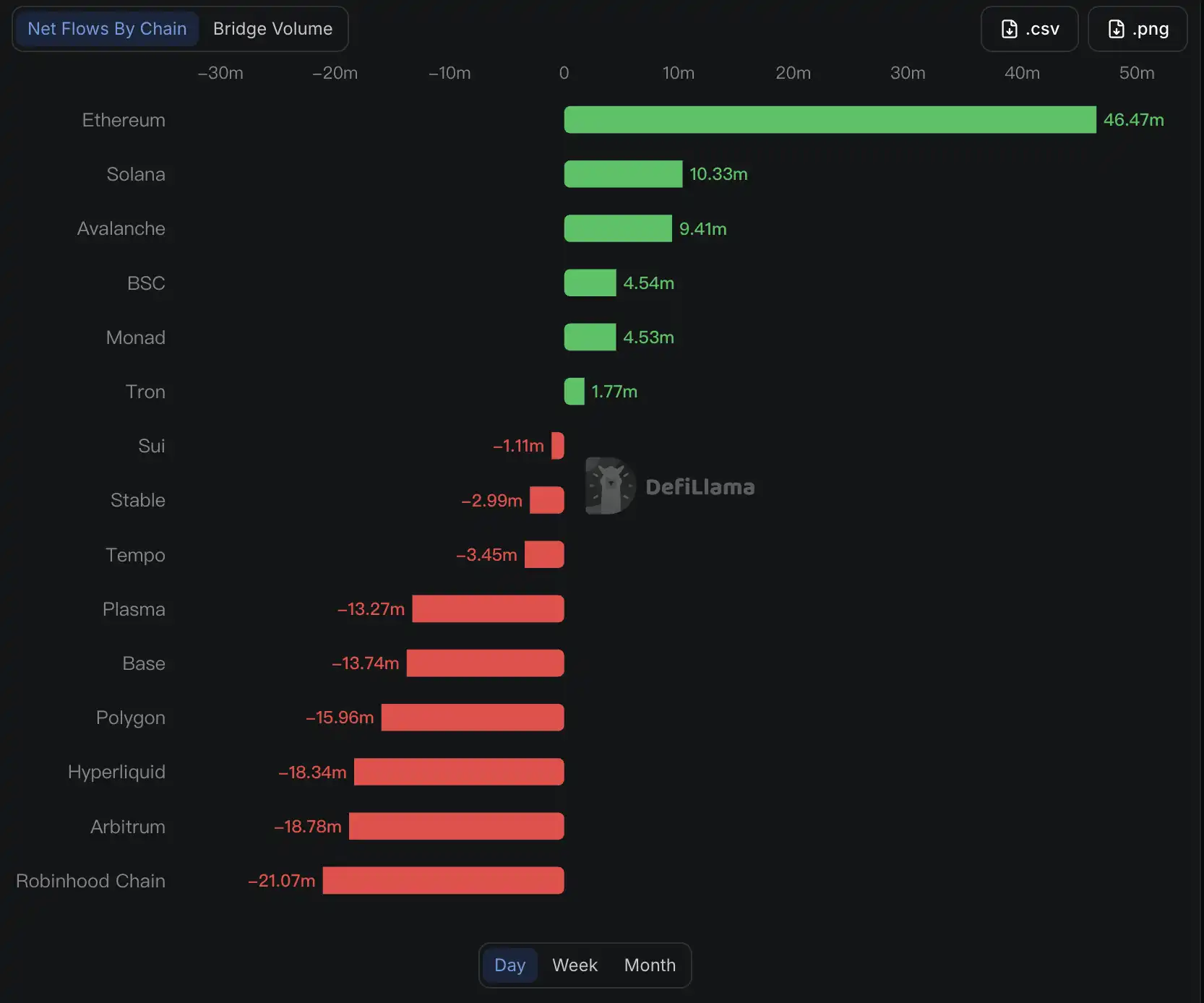Click the 9.41m value label
The image size is (1204, 1003).
pyautogui.click(x=702, y=228)
